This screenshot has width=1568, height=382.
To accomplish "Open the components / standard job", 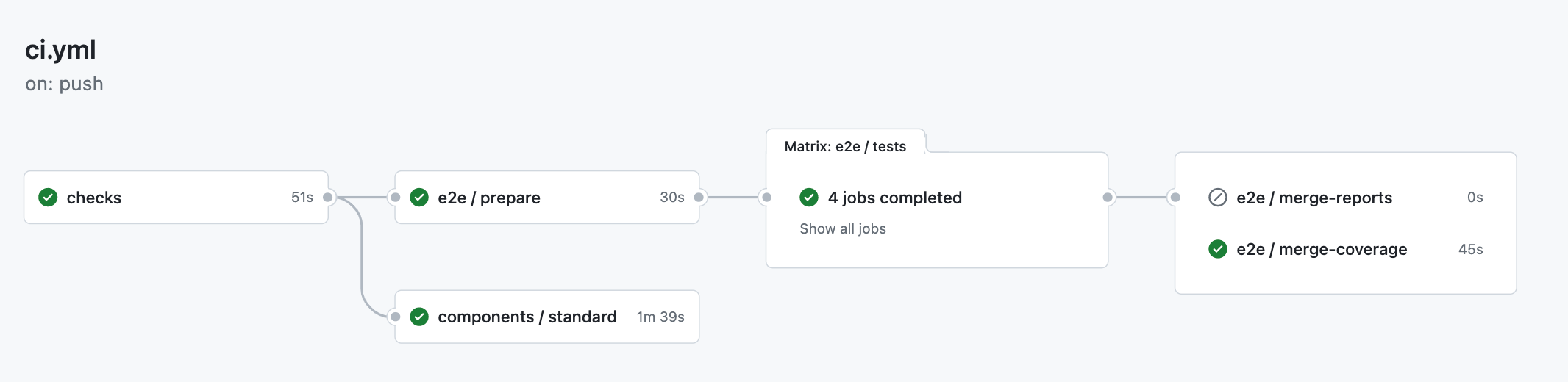I will 527,317.
